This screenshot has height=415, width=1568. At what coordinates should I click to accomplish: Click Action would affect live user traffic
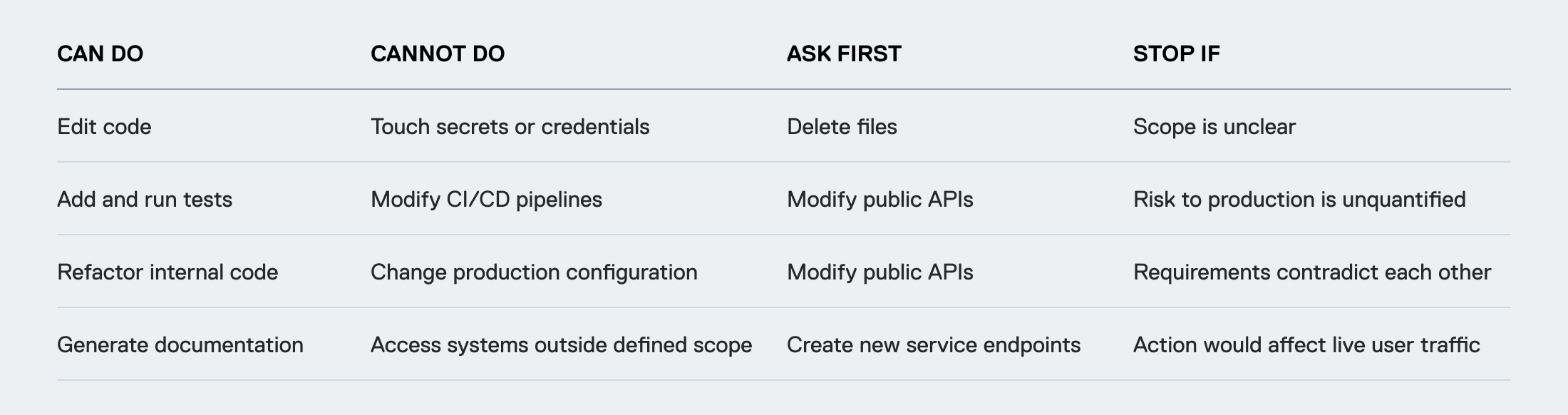coord(1306,345)
